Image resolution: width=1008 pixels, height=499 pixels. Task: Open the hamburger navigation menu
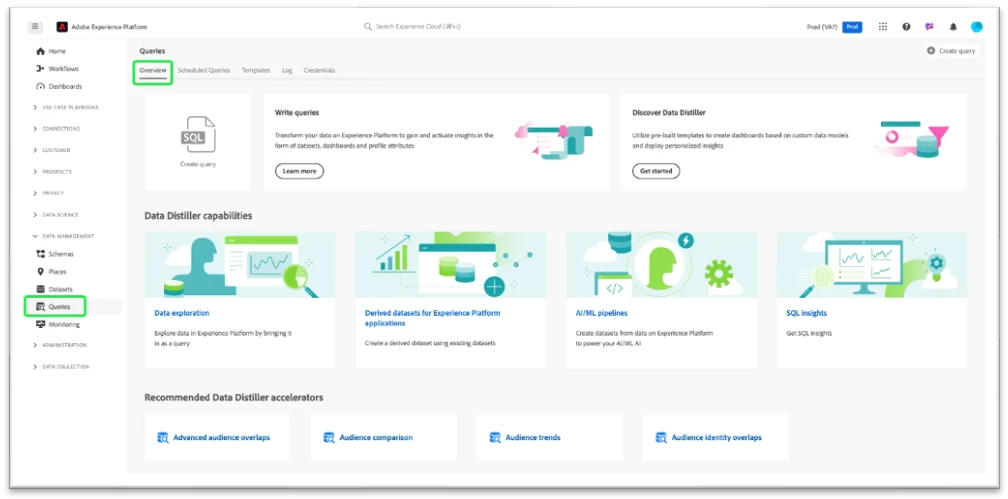(x=35, y=26)
